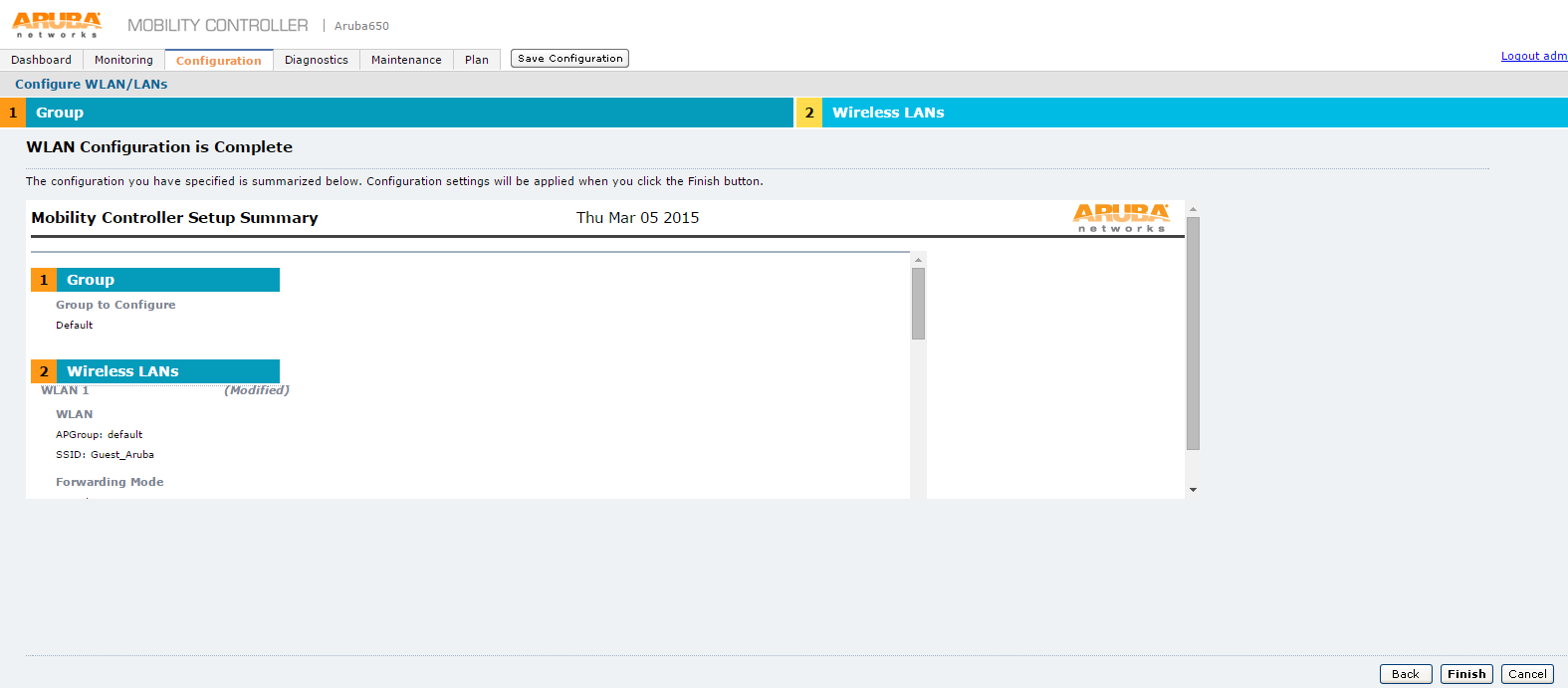Click the Wireless LANs section header in the summary
The height and width of the screenshot is (688, 1568).
tap(155, 371)
